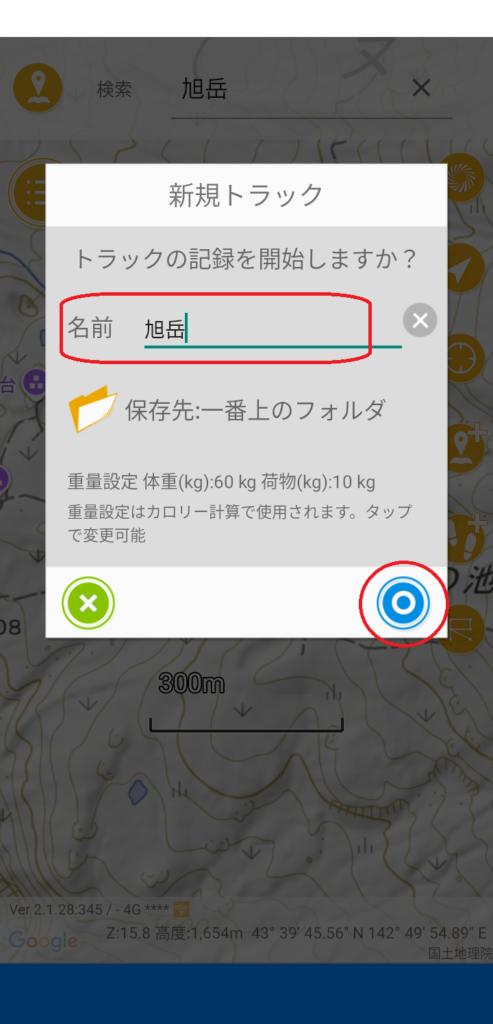Tap the add track footprints-plus icon
The image size is (493, 1024).
point(466,538)
